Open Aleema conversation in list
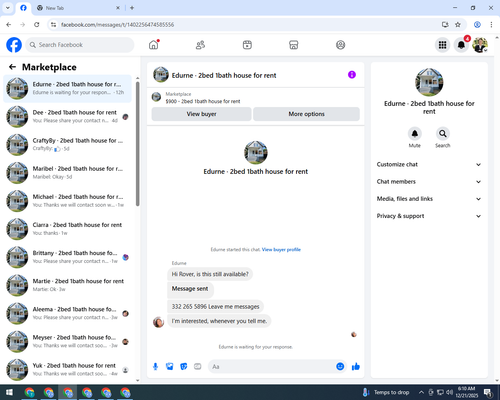The width and height of the screenshot is (500, 400). [68, 313]
